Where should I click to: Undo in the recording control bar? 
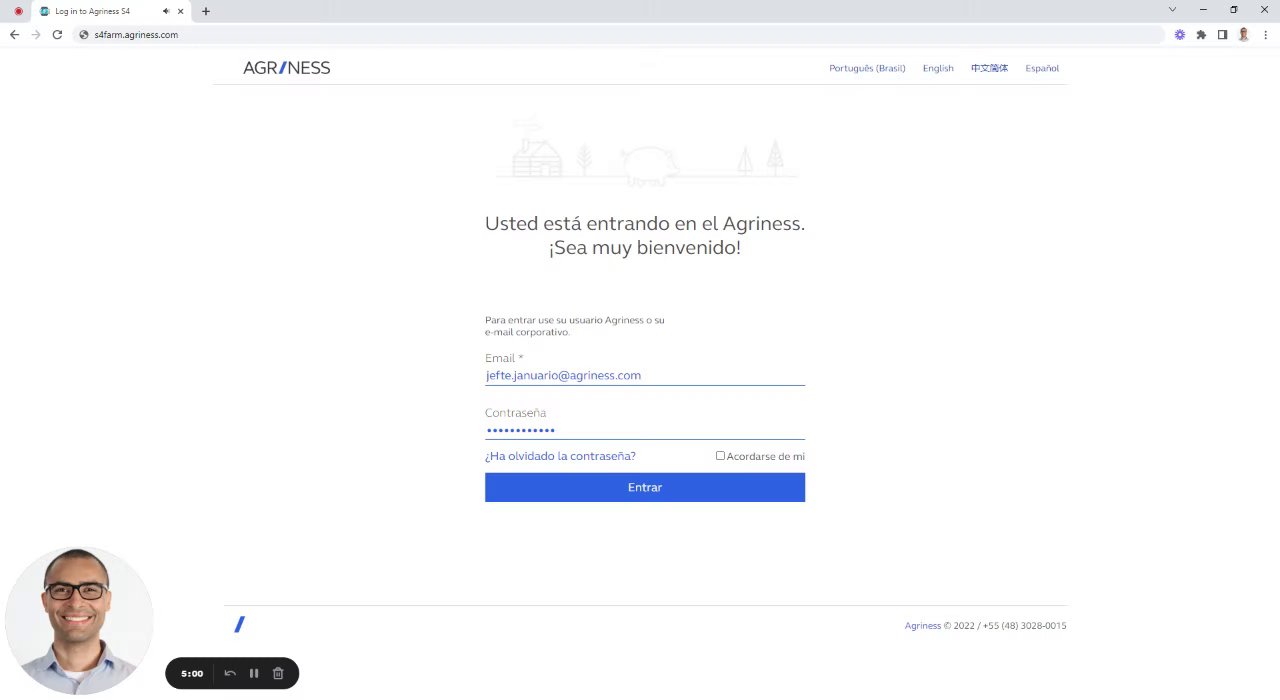click(230, 673)
